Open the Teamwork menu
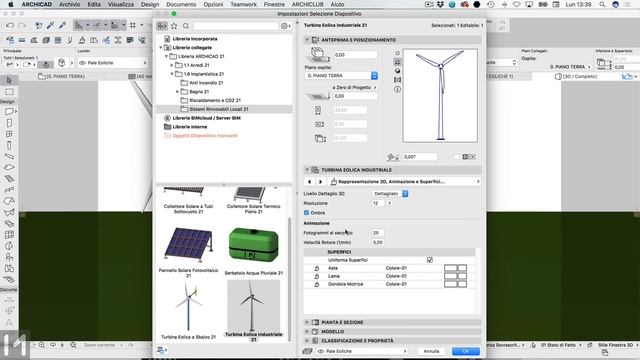The width and height of the screenshot is (640, 360). pyautogui.click(x=243, y=4)
